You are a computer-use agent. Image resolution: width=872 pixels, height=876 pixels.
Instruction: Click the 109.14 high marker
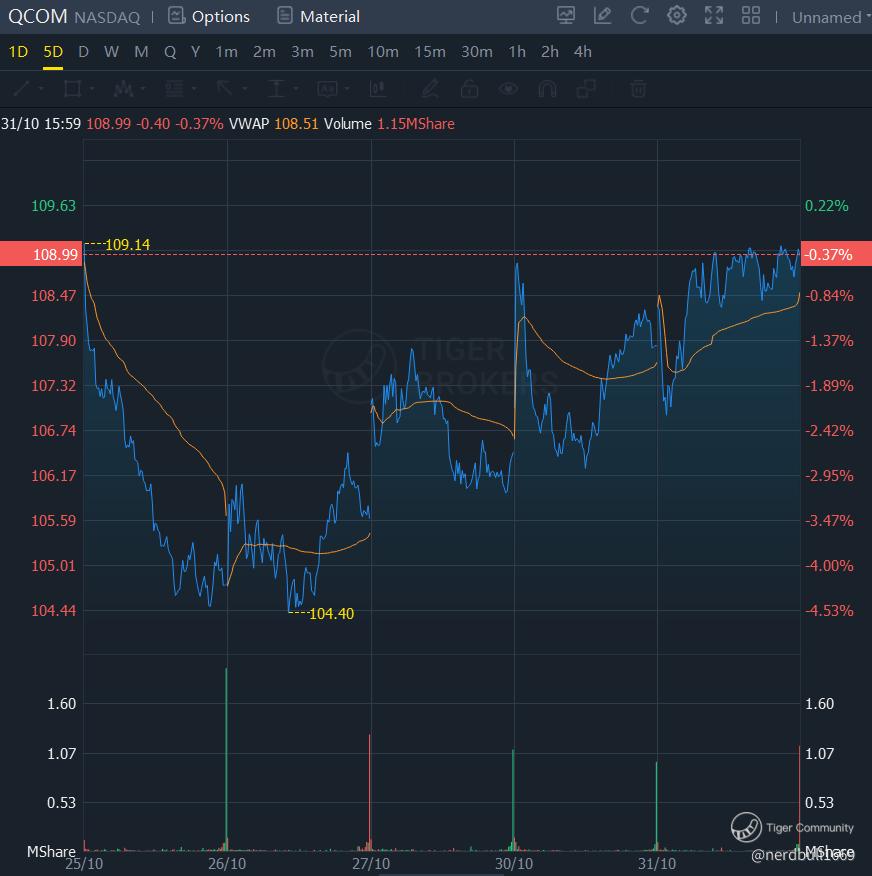tap(127, 245)
